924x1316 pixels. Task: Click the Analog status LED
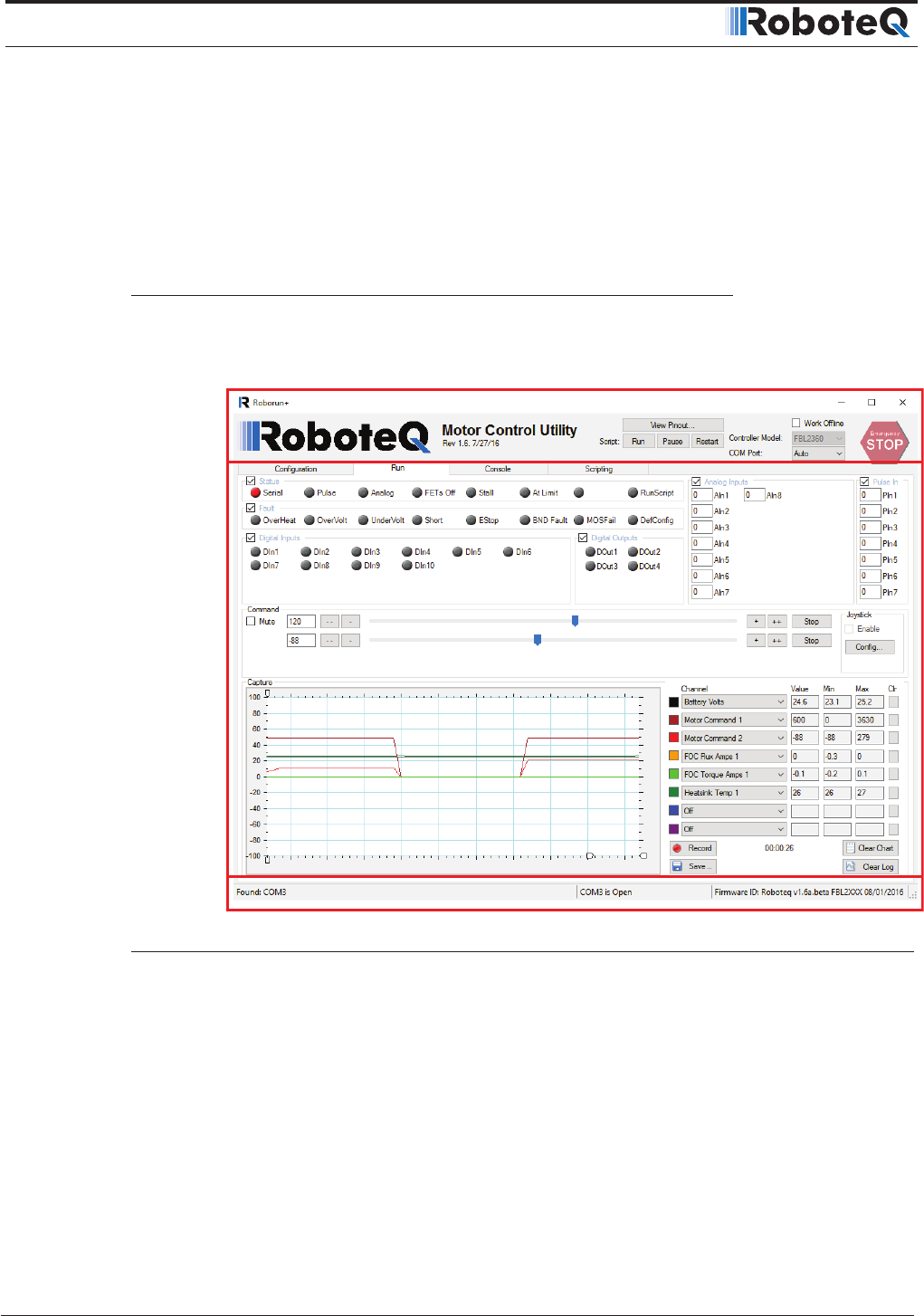pos(364,493)
